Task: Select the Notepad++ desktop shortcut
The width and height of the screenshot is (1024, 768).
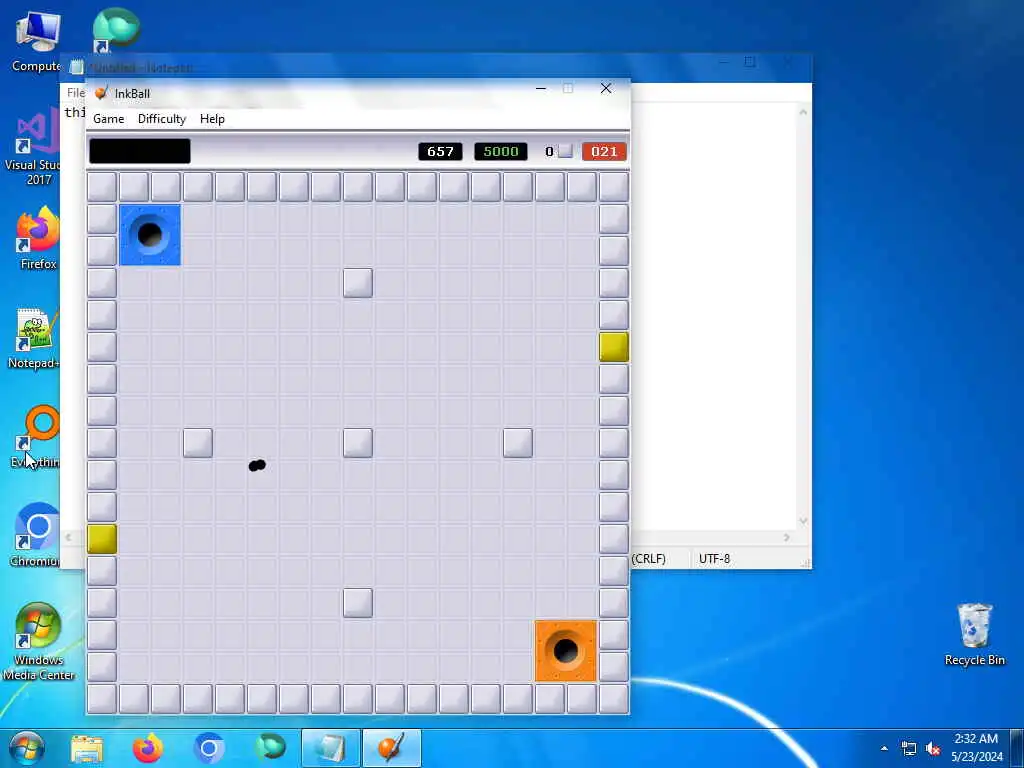Action: click(36, 338)
